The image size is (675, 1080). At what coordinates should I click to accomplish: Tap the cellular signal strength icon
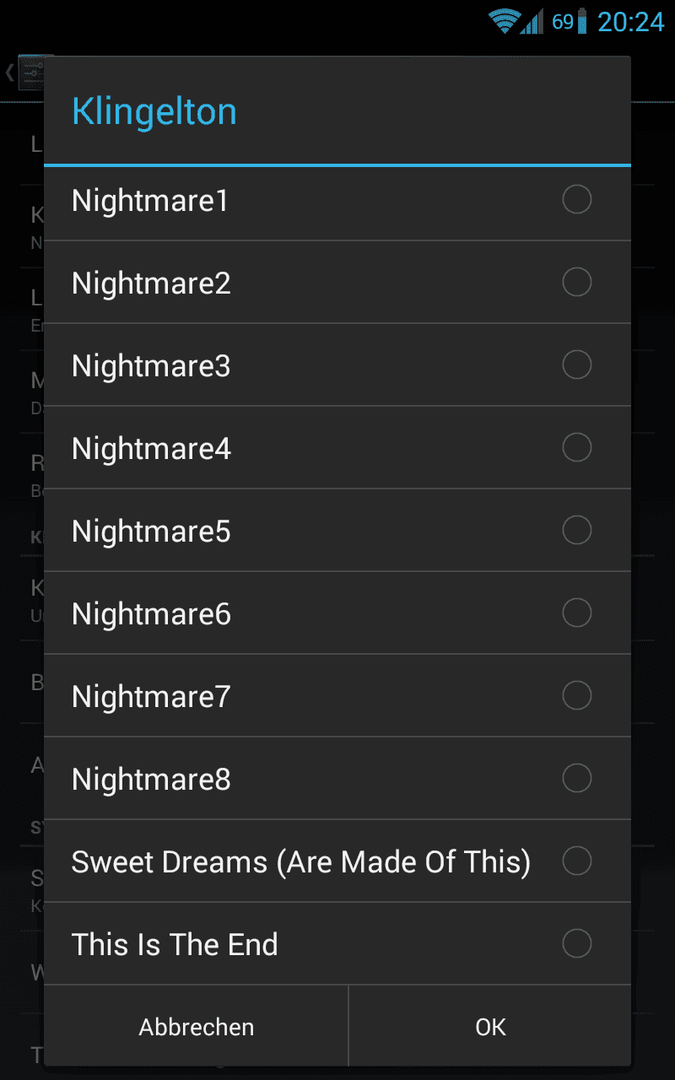click(x=532, y=21)
